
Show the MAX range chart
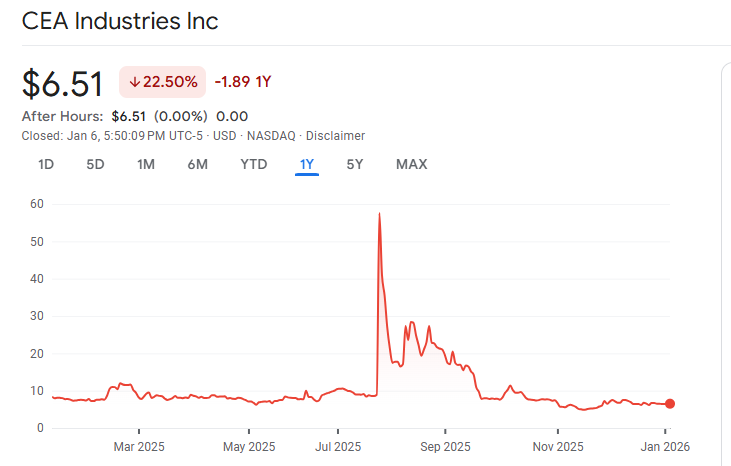[x=411, y=164]
